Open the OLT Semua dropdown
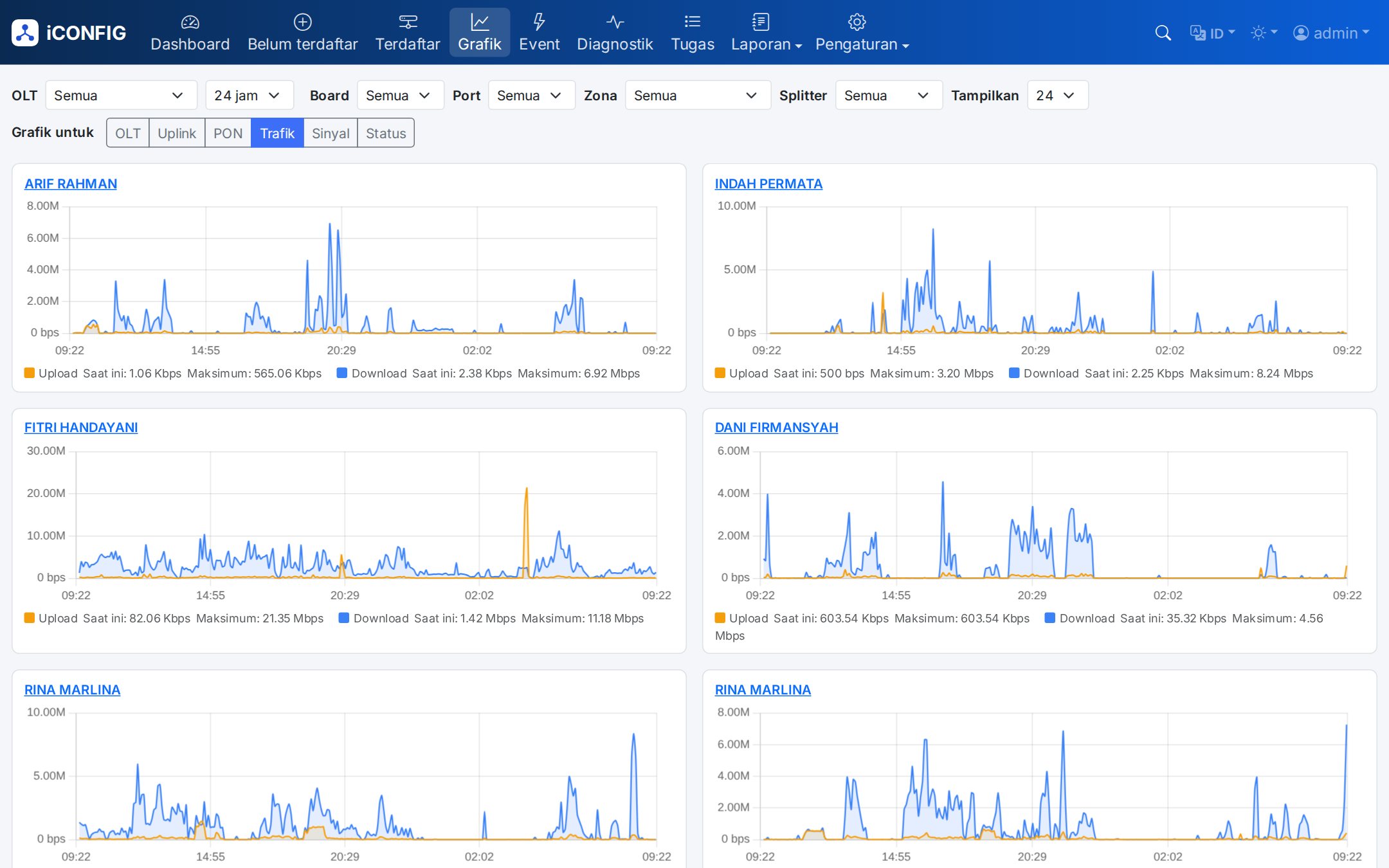This screenshot has height=868, width=1389. coord(121,95)
